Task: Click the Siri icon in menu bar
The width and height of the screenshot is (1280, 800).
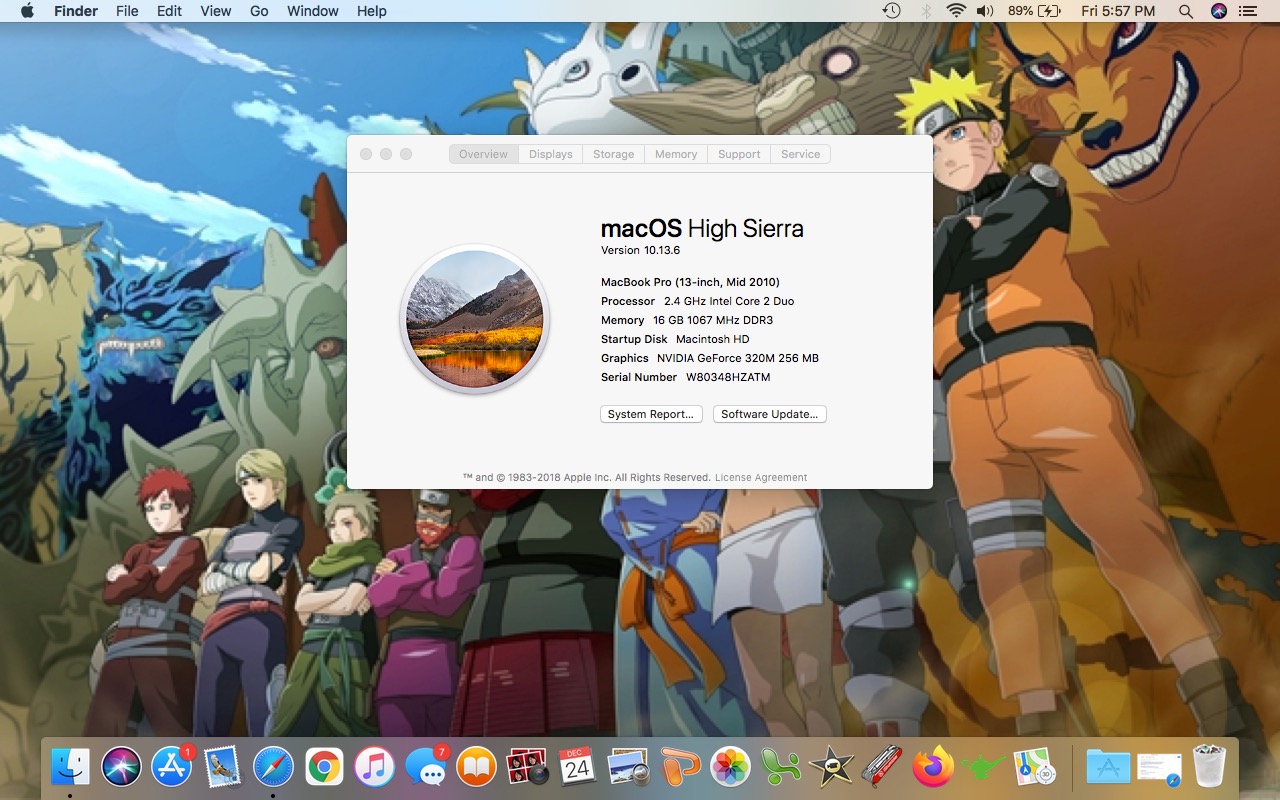Action: [x=1218, y=11]
